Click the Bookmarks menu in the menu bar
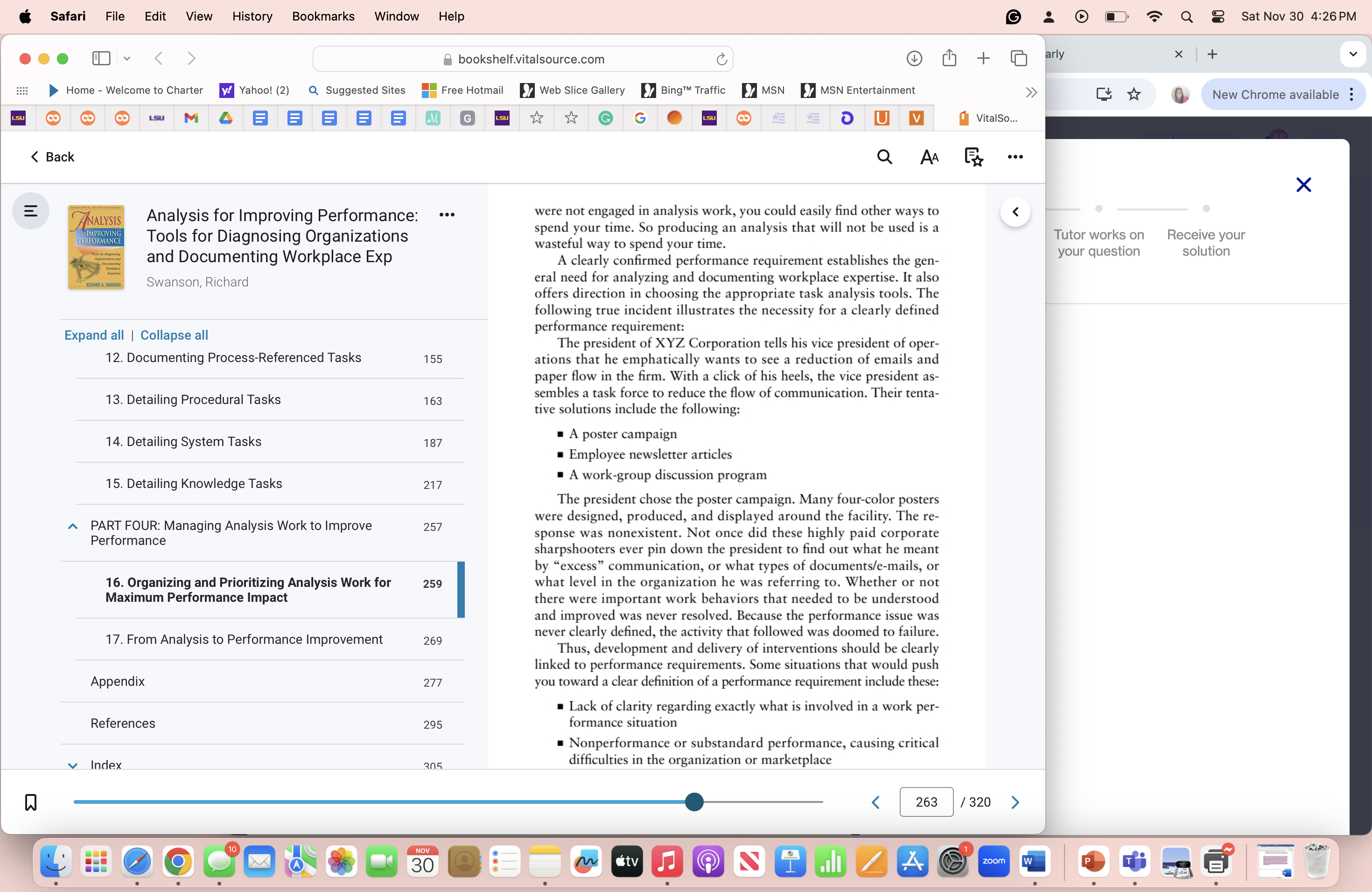This screenshot has height=892, width=1372. point(323,16)
